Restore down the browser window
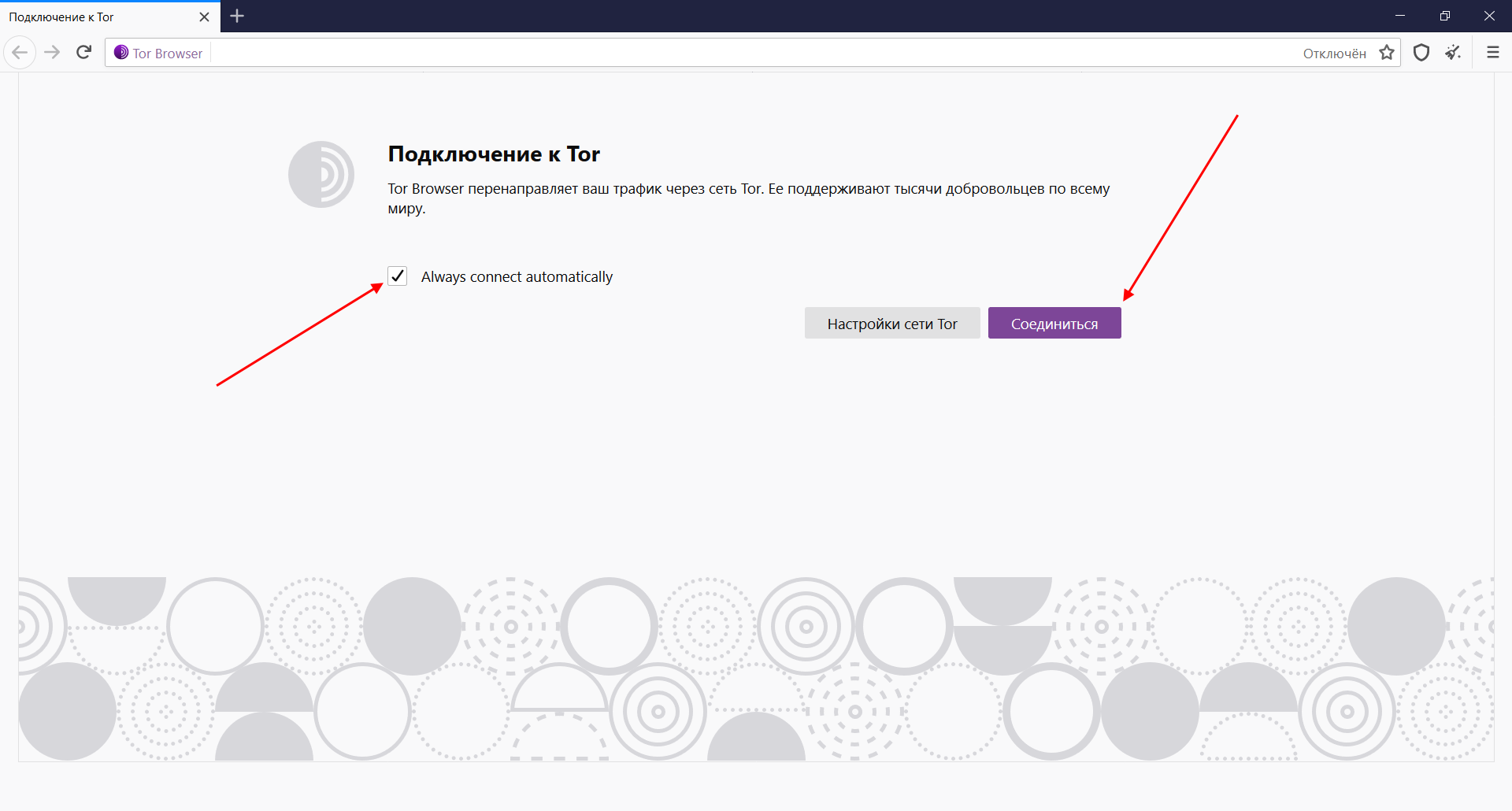1512x811 pixels. pyautogui.click(x=1445, y=16)
